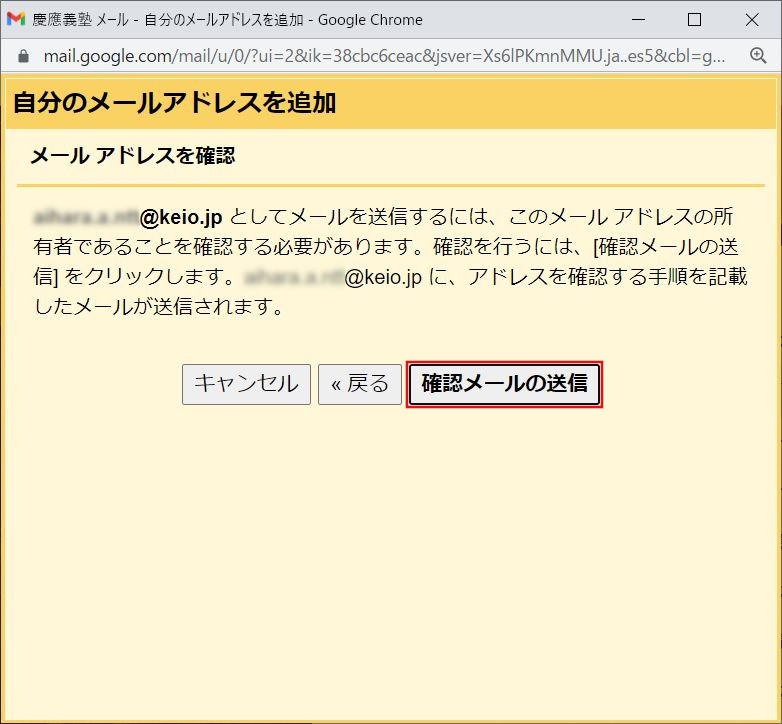Click the blurred username before bold @keio.jp

point(86,216)
